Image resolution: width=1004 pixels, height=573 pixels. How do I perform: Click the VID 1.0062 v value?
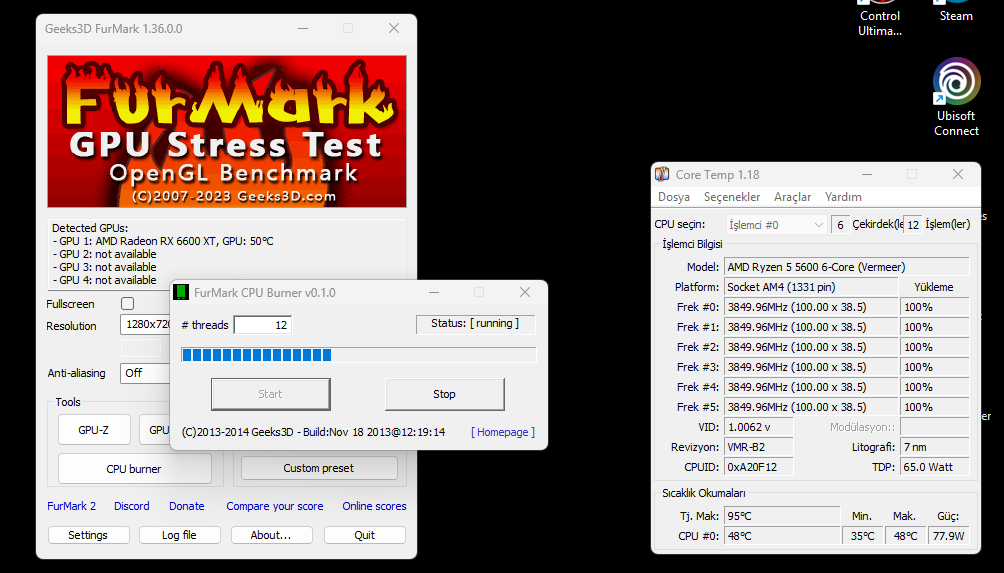click(759, 427)
